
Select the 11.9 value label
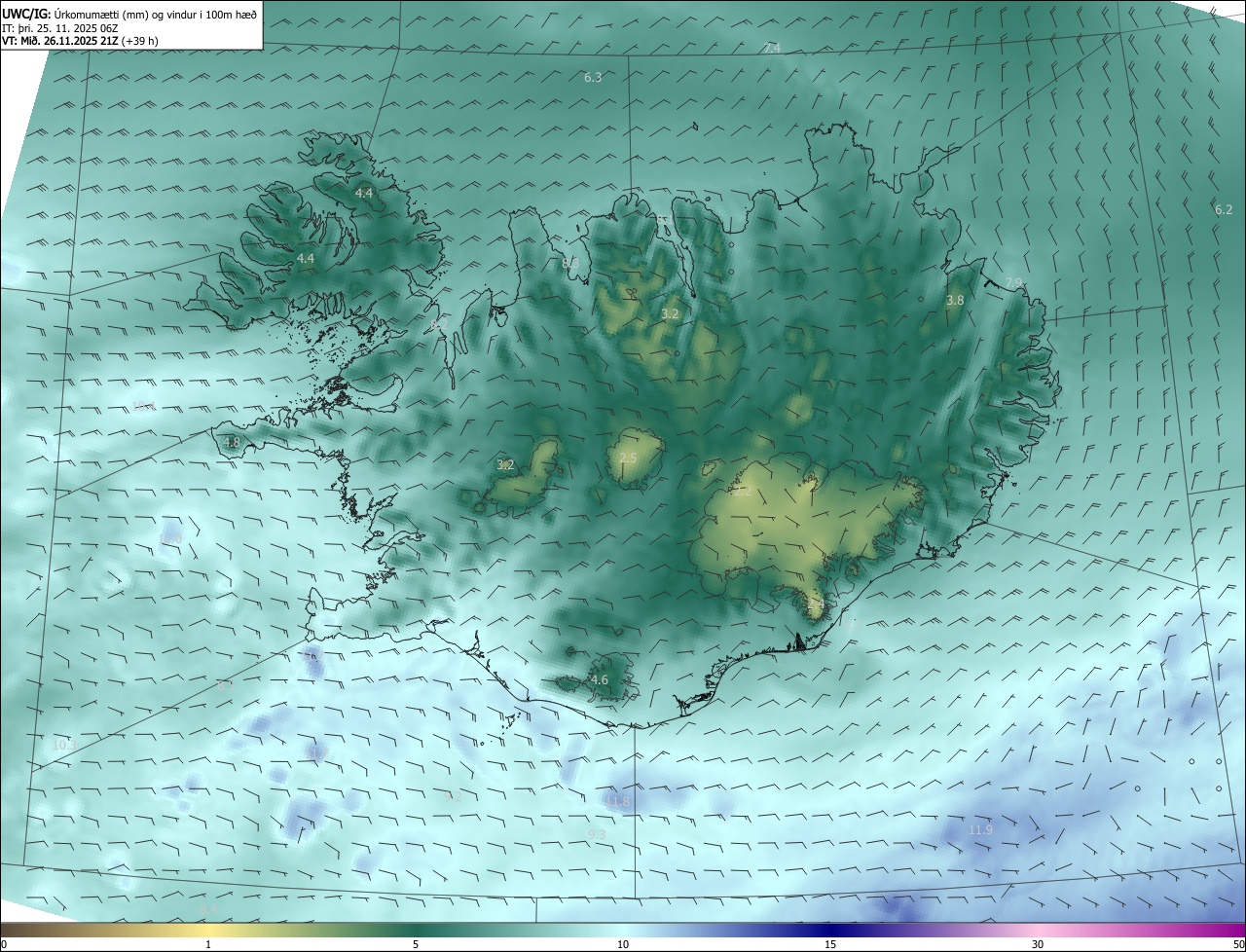point(980,829)
